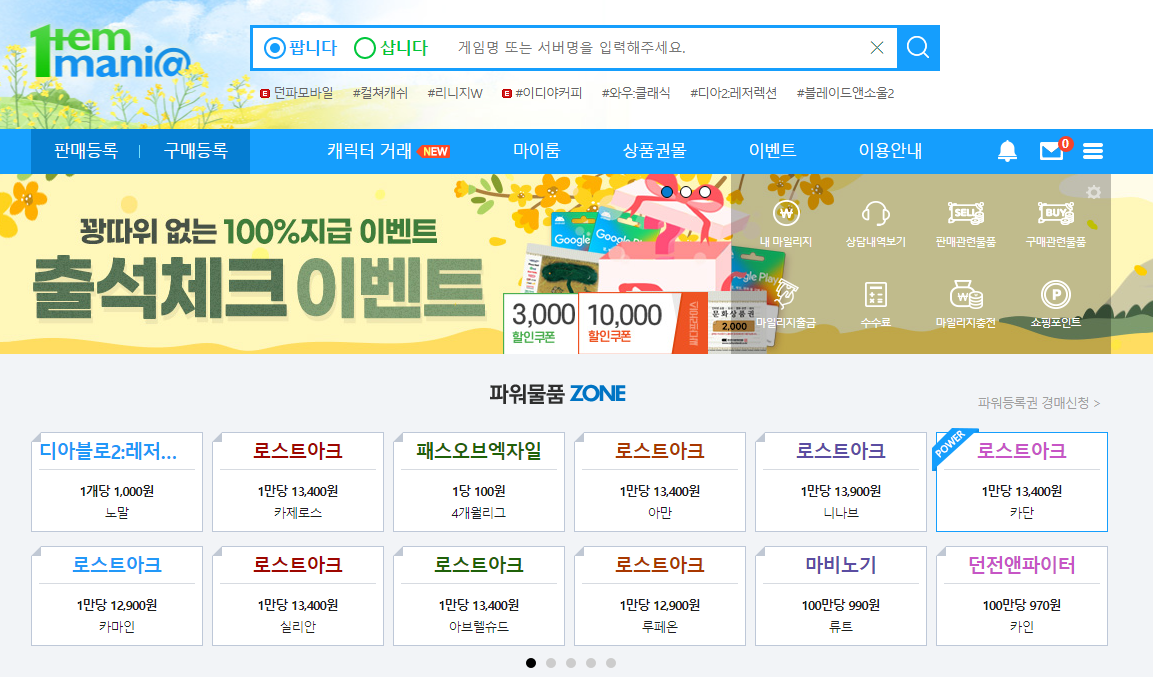Click the magnifier search button
The width and height of the screenshot is (1153, 677).
[918, 48]
